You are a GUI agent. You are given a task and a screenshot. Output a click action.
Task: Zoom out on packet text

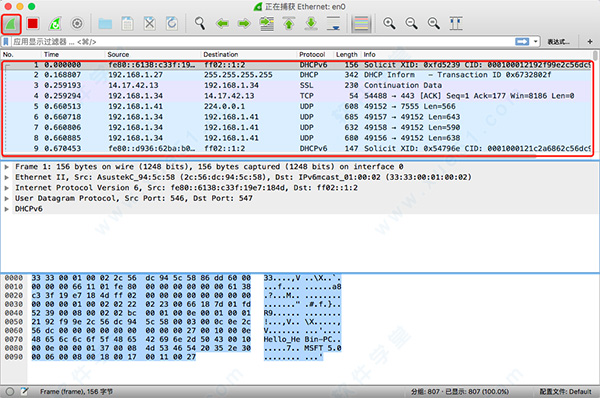(x=411, y=24)
